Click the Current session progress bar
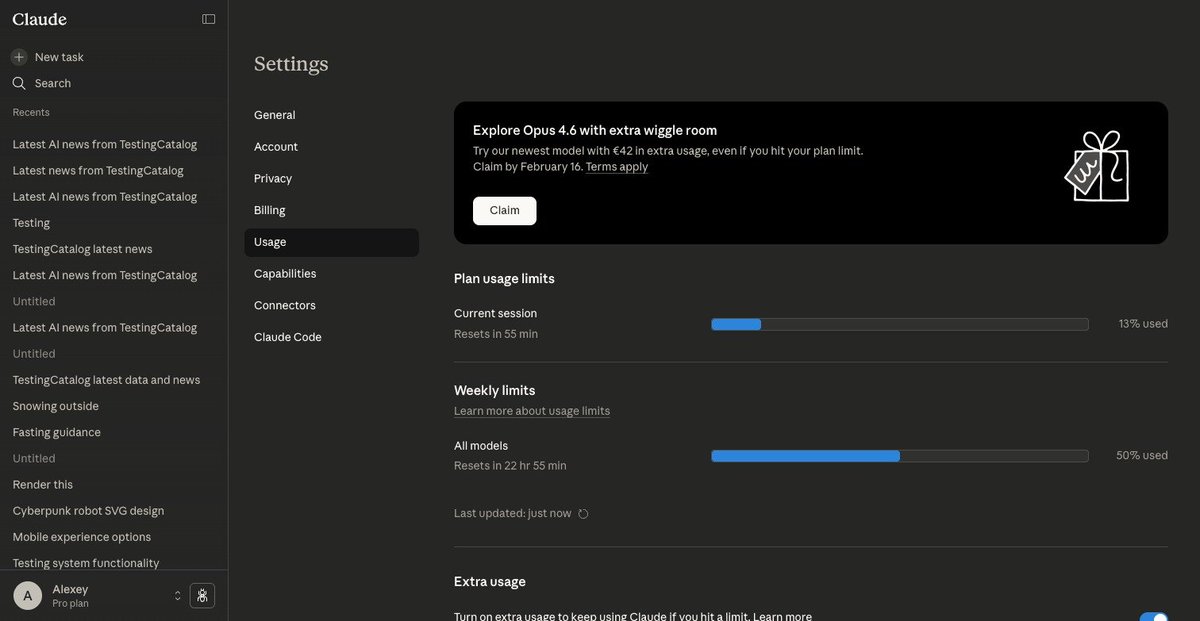Viewport: 1200px width, 621px height. [900, 324]
